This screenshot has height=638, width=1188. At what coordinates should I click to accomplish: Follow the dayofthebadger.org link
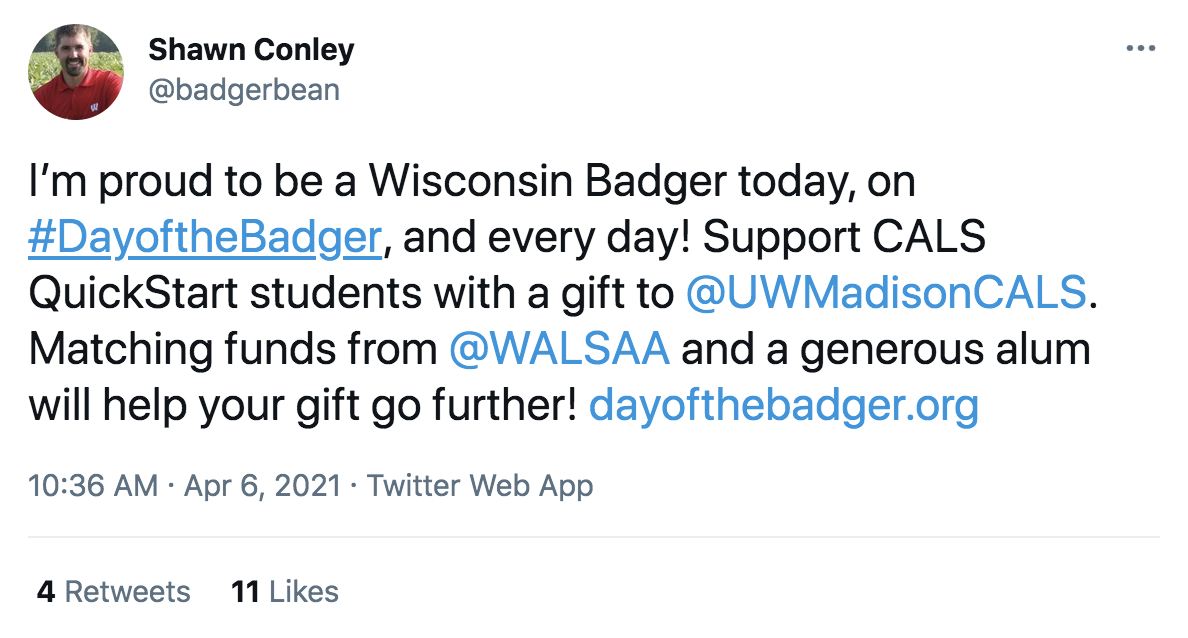pos(784,406)
